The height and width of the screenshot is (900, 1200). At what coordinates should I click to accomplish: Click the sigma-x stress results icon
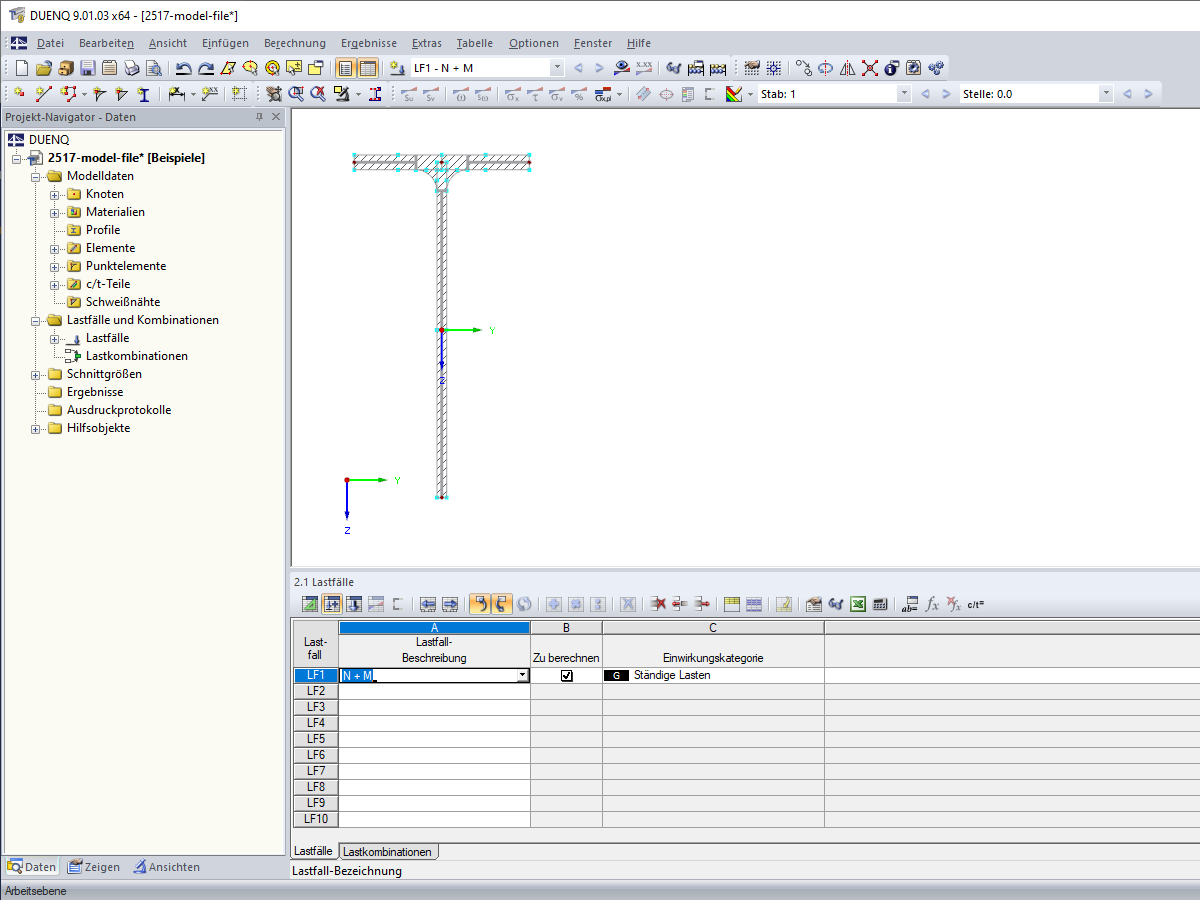click(x=512, y=94)
